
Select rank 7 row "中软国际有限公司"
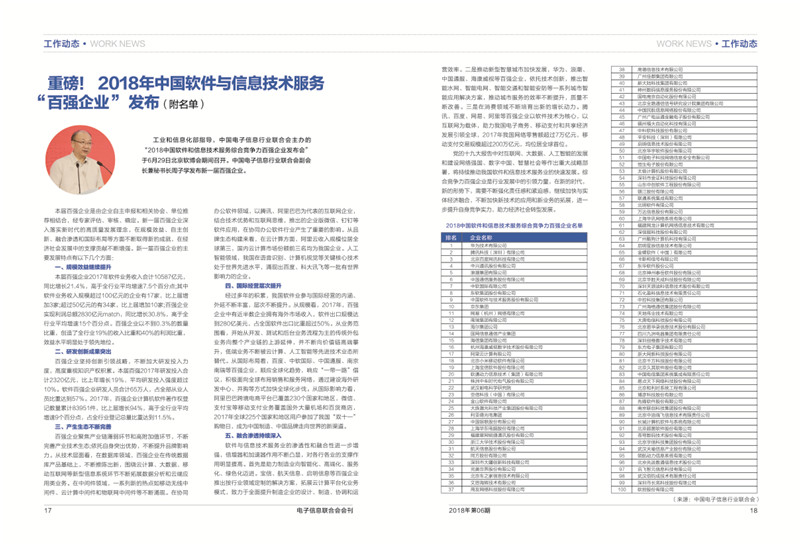pos(514,286)
